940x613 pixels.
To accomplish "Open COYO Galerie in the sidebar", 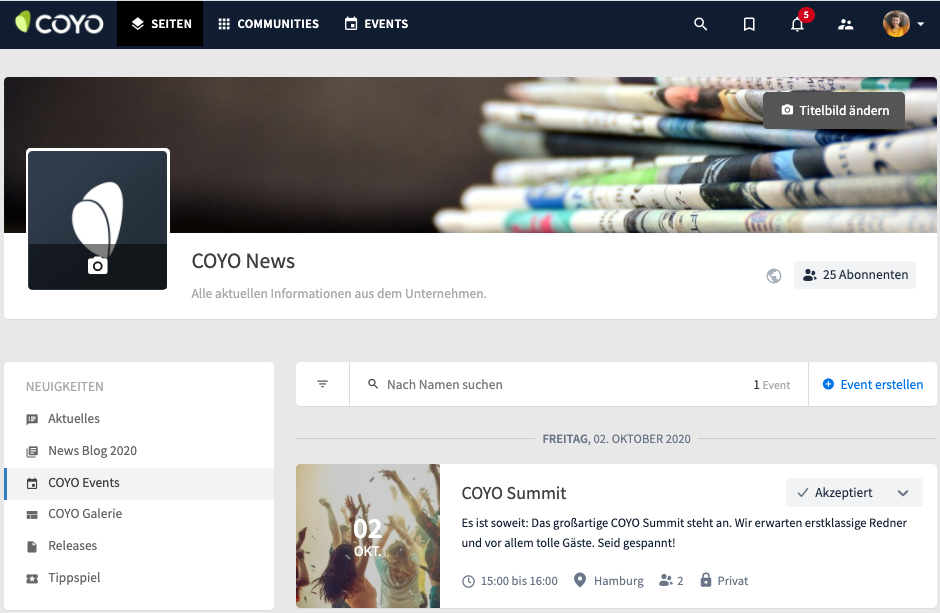I will [x=139, y=514].
